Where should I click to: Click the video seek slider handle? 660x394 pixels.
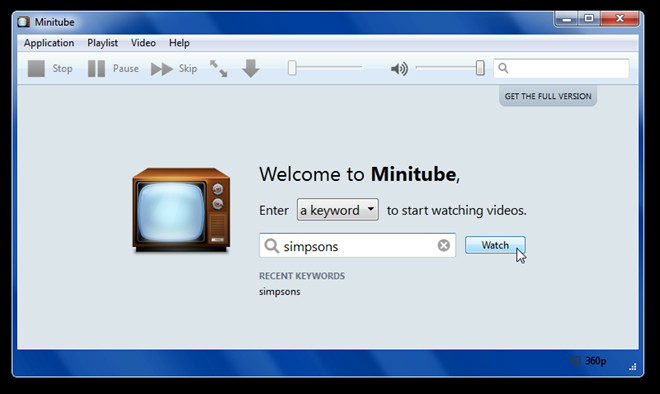pos(292,68)
